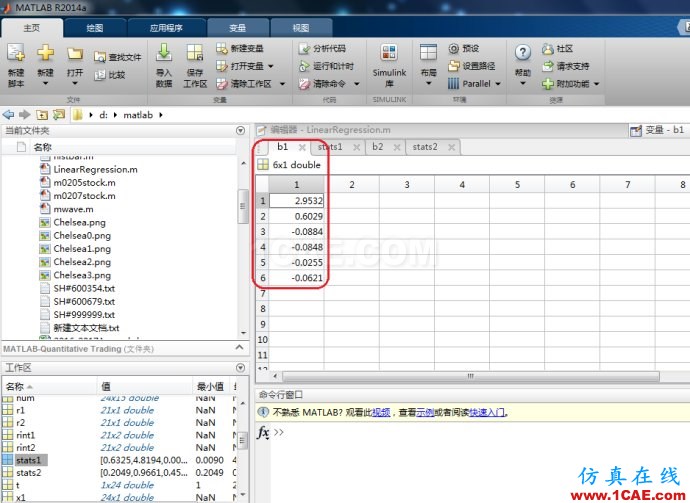Switch to the Apps ribbon tab

[x=166, y=28]
